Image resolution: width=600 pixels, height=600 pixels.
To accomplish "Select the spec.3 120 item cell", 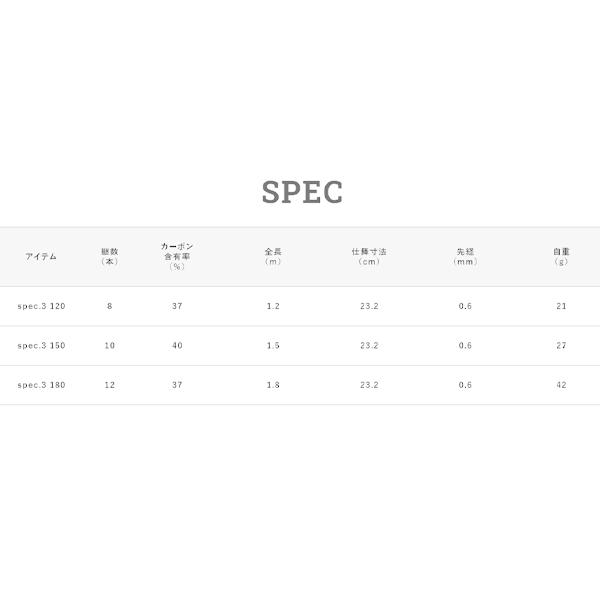I will (x=41, y=306).
